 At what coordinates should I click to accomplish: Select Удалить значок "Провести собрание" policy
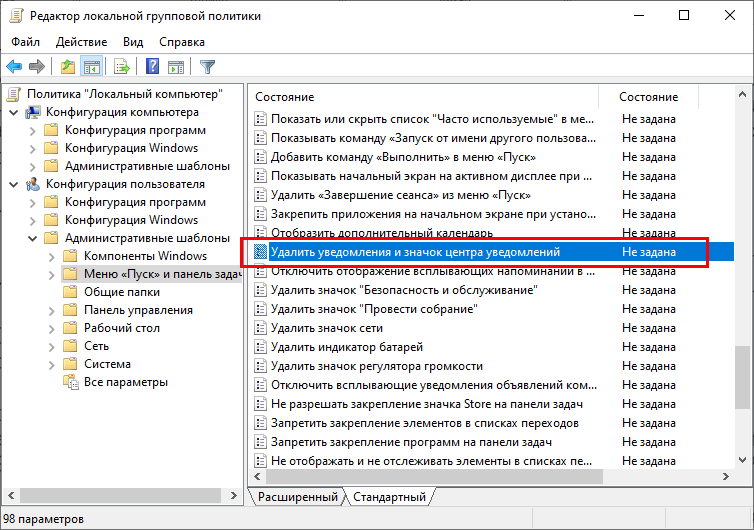click(374, 309)
